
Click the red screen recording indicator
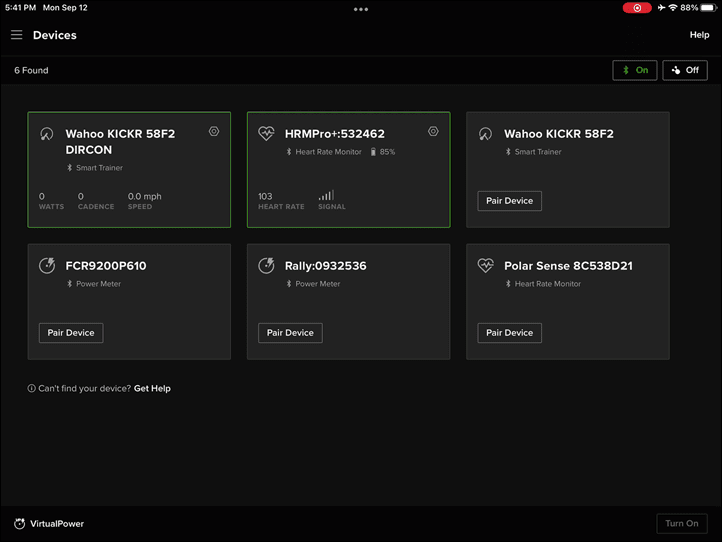pyautogui.click(x=637, y=8)
